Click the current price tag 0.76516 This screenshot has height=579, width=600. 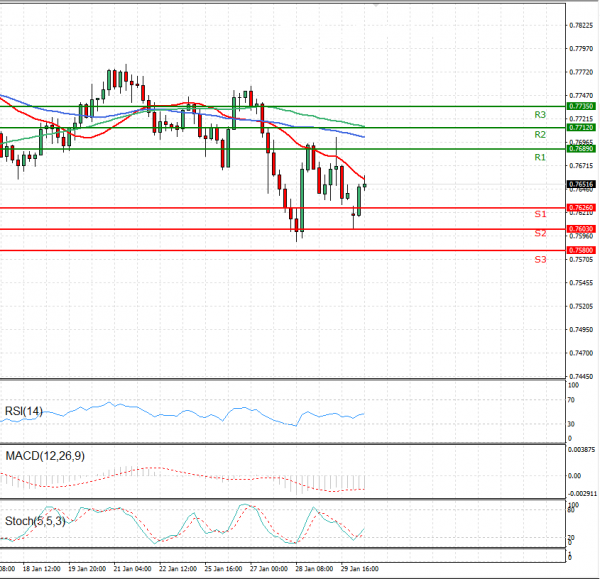coord(581,184)
